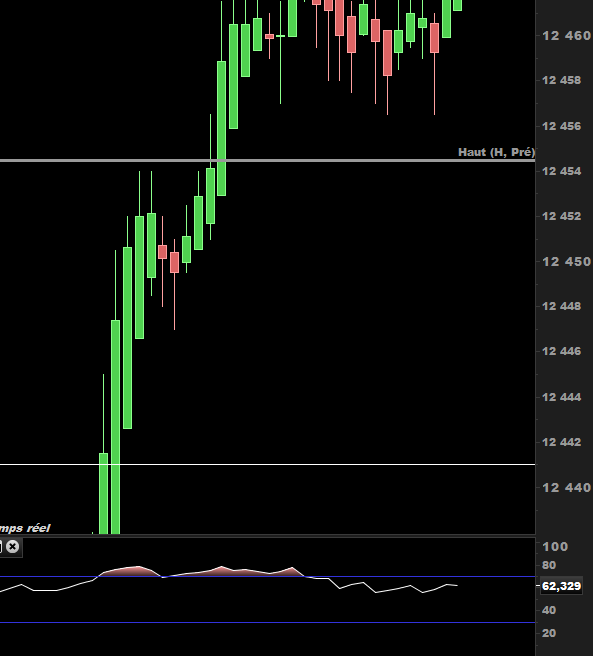
Task: Click the 12 460 price axis label
Action: point(567,36)
